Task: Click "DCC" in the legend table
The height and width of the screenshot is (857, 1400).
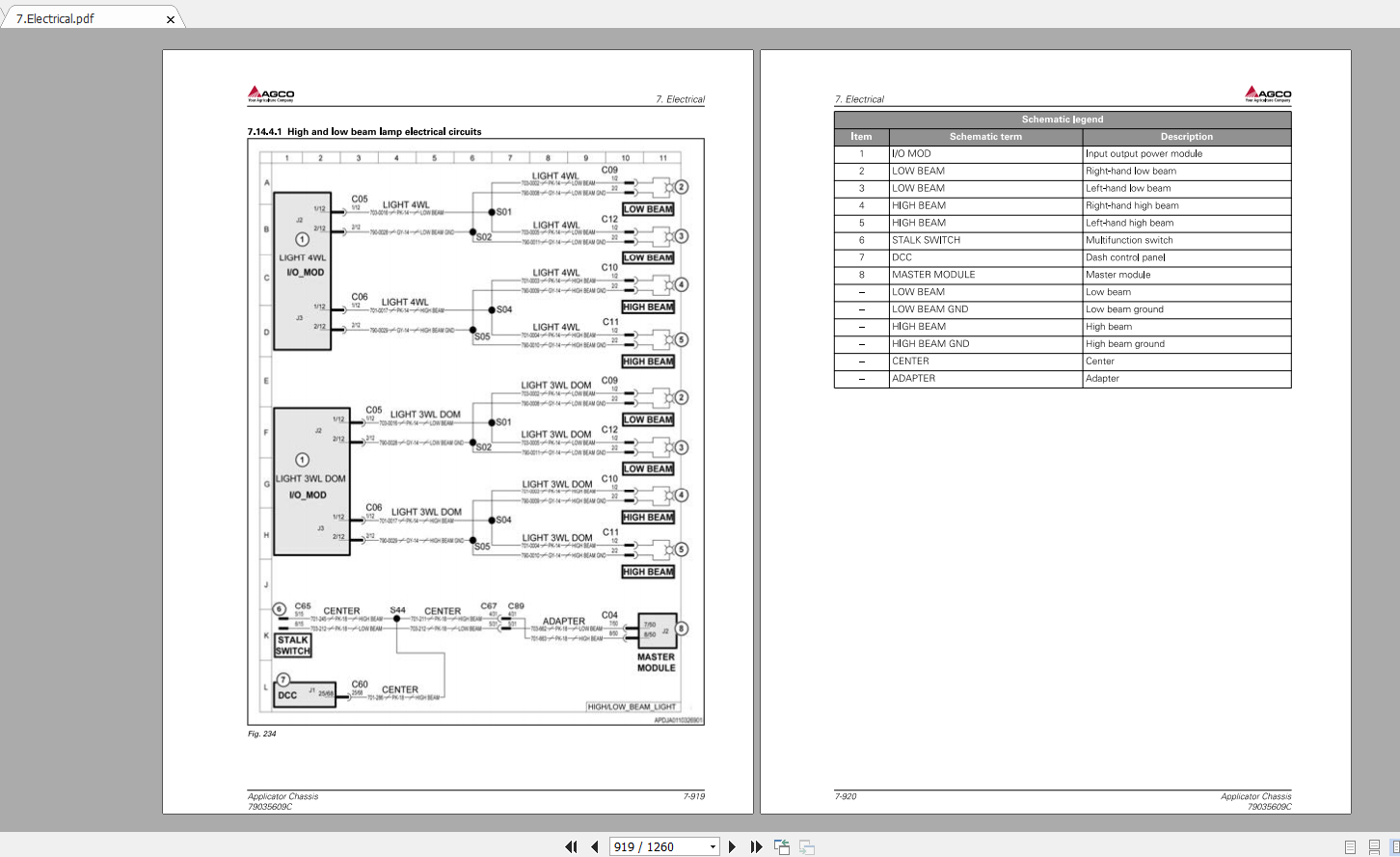Action: coord(902,257)
